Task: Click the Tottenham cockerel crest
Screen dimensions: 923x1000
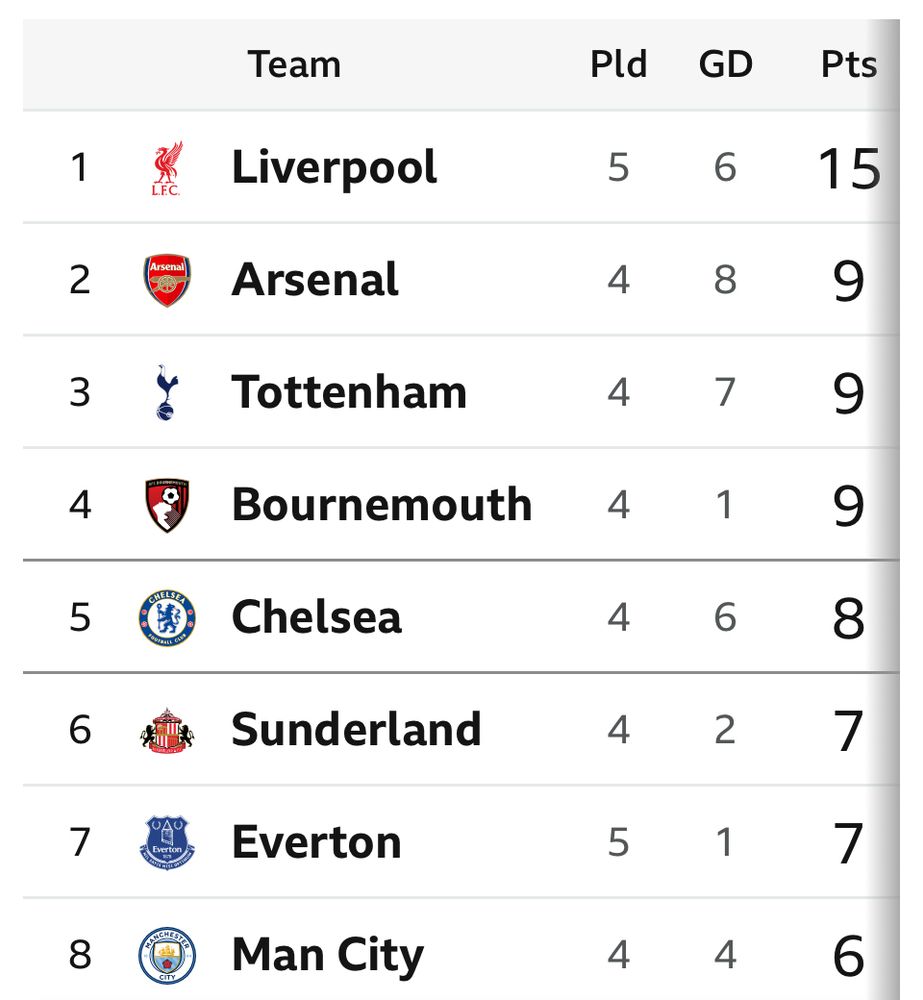Action: 166,393
